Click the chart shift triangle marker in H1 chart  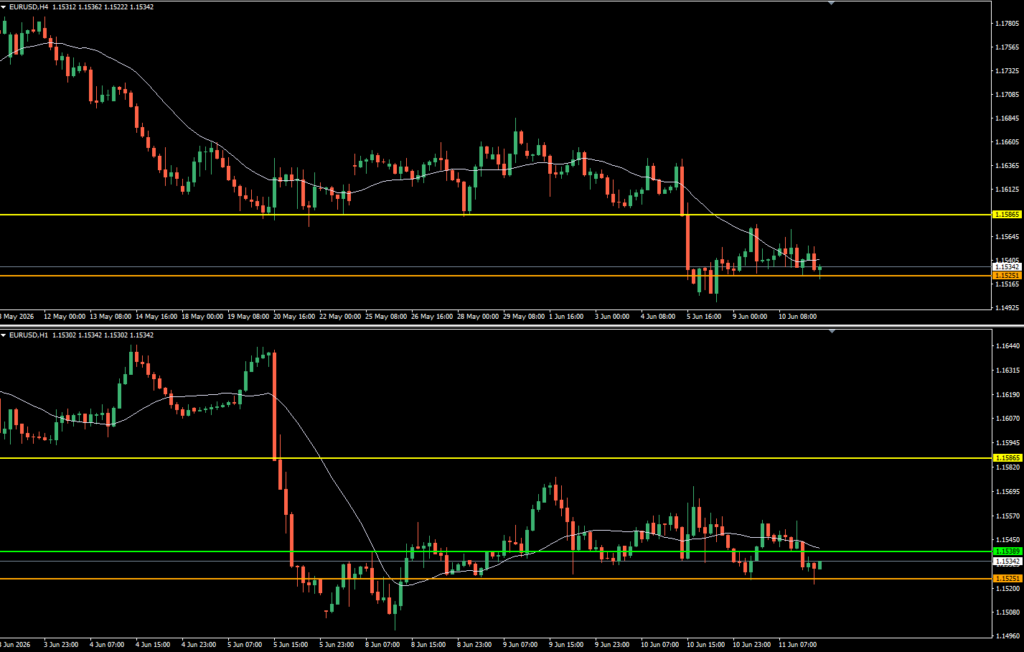[x=831, y=332]
